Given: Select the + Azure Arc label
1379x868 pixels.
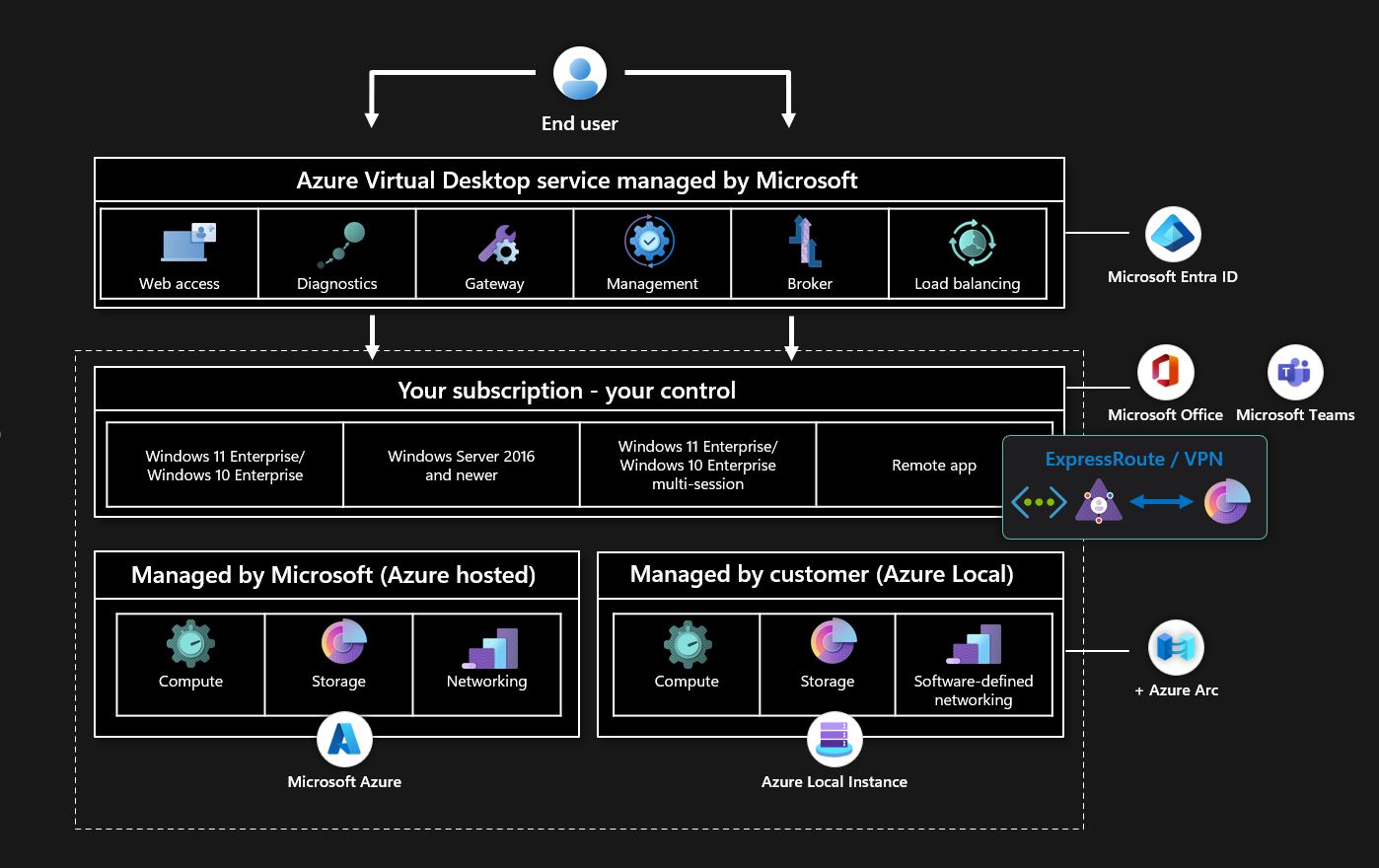Looking at the screenshot, I should click(1176, 690).
